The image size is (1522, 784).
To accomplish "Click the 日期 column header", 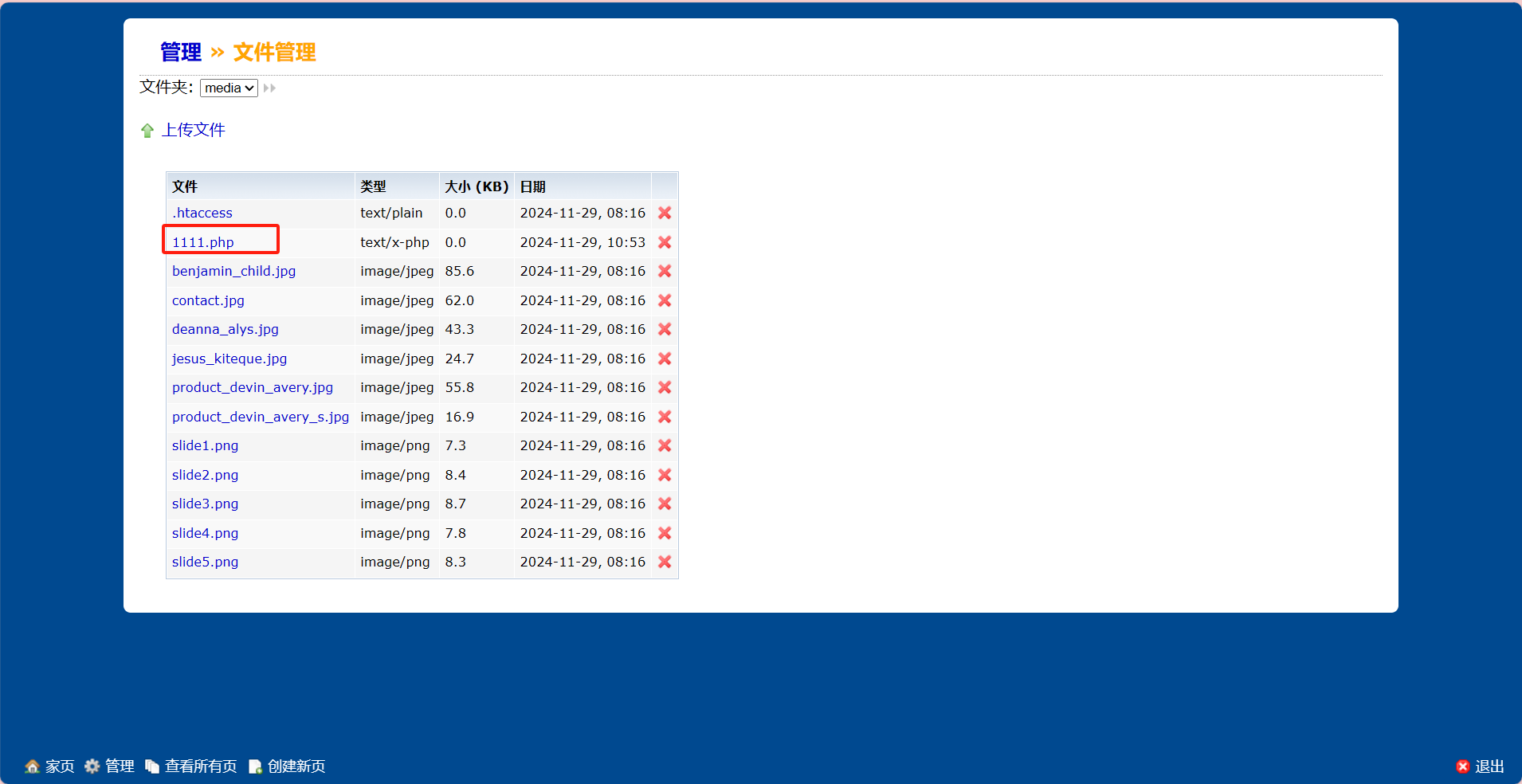I will pyautogui.click(x=533, y=186).
